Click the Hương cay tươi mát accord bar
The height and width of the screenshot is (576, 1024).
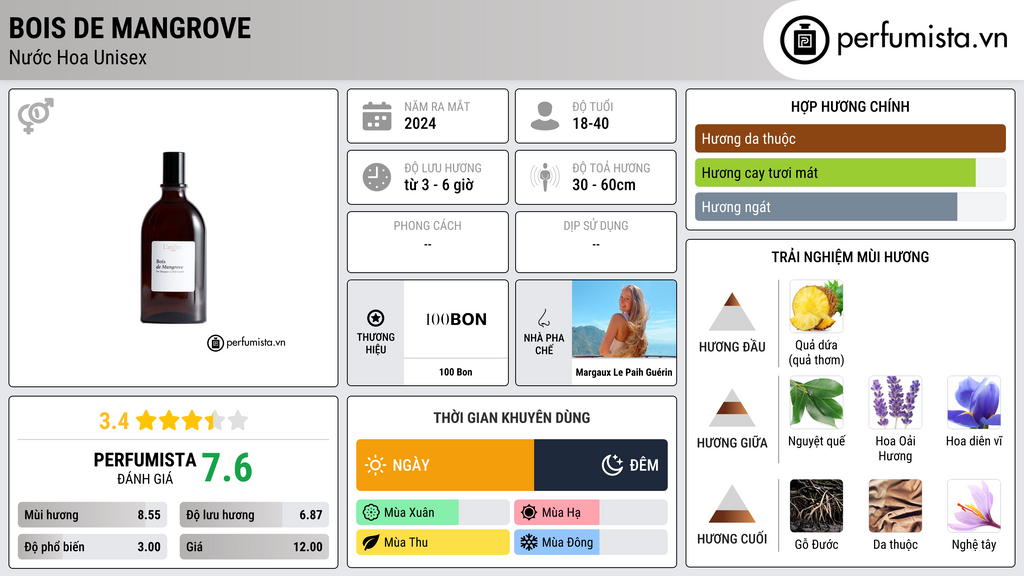[x=850, y=173]
